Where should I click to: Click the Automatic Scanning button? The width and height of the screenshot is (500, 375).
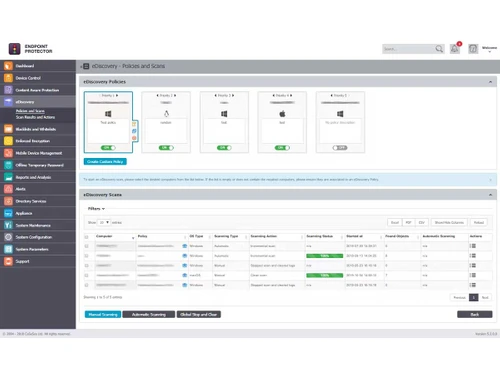(x=149, y=314)
